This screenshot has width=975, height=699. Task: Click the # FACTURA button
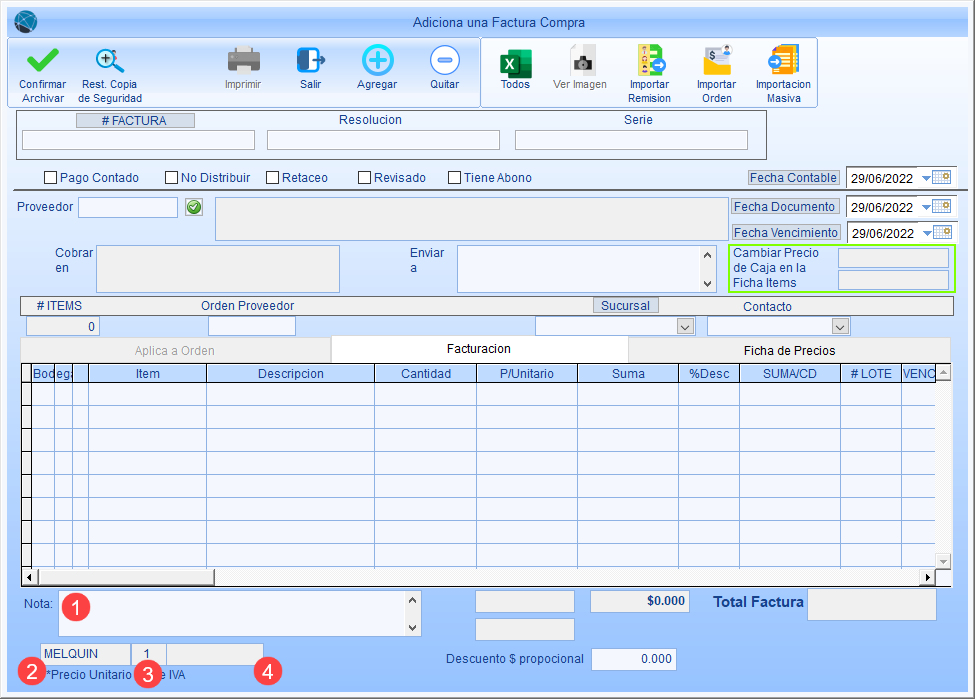pyautogui.click(x=135, y=121)
